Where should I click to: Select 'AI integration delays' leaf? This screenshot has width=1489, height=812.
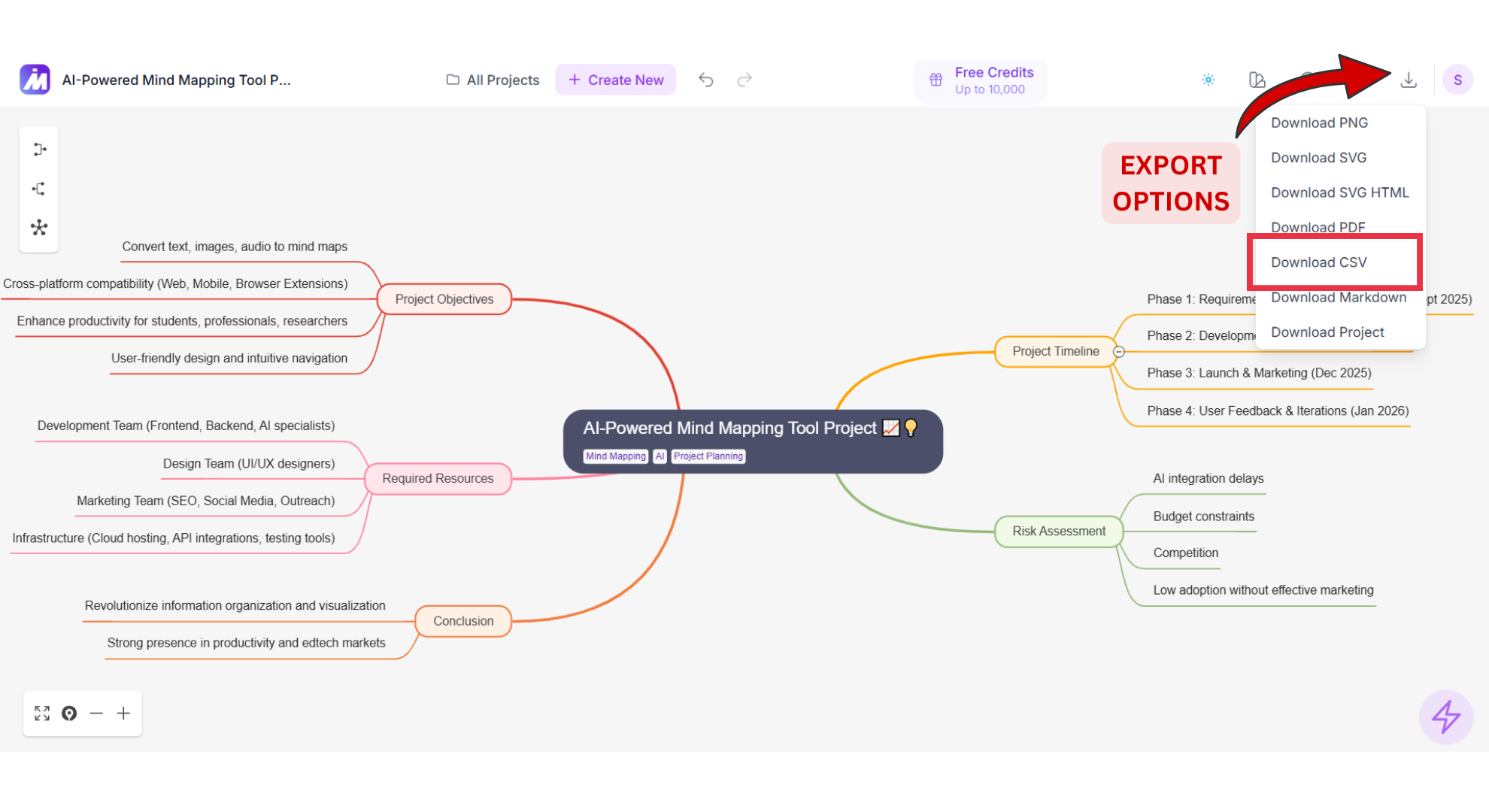point(1208,478)
